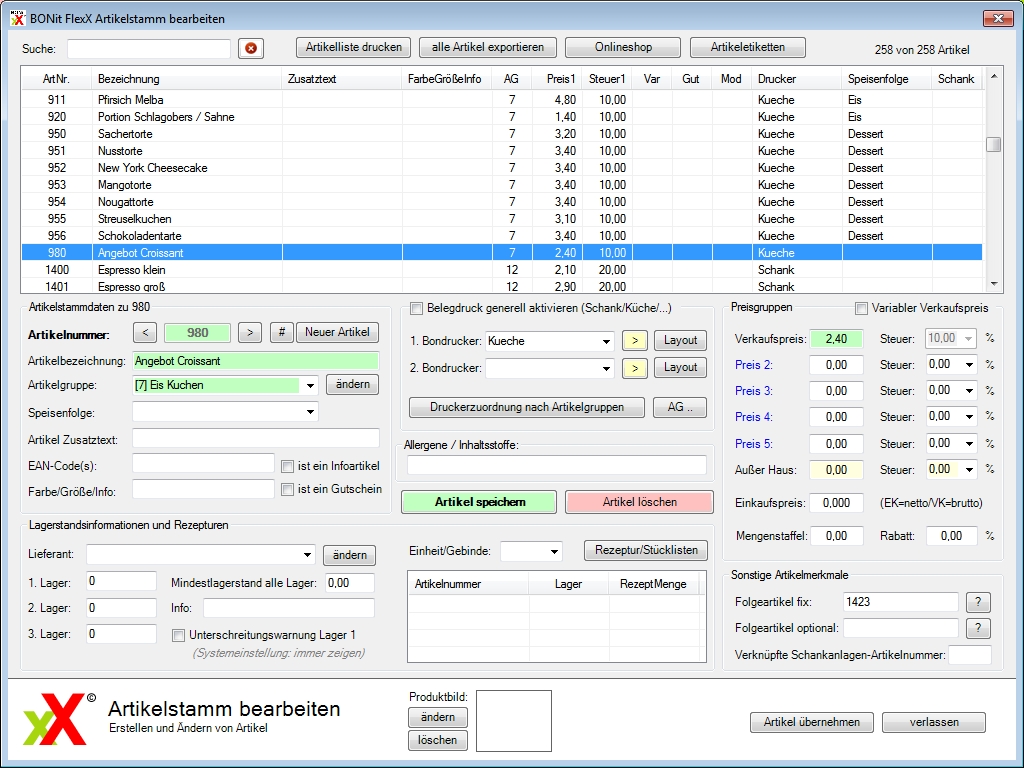Export all articles via 'alle Artikel exportieren'

click(488, 47)
